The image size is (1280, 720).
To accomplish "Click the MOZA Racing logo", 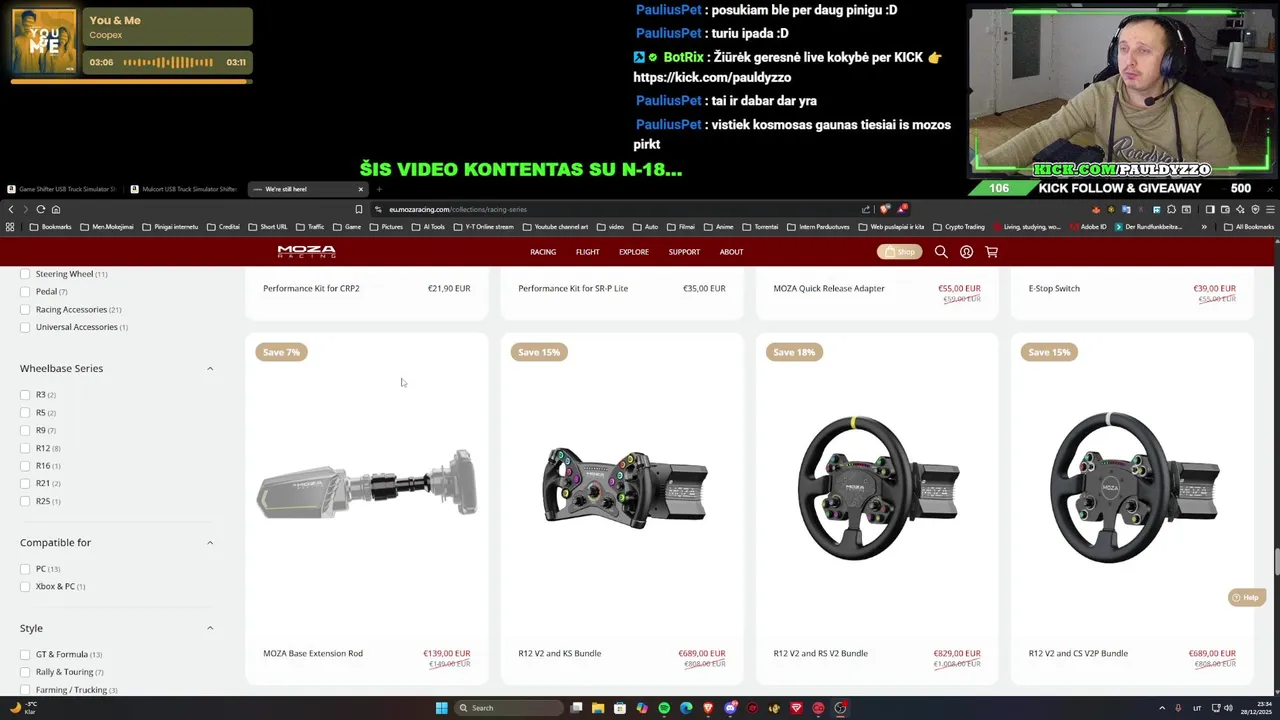I will click(x=306, y=251).
